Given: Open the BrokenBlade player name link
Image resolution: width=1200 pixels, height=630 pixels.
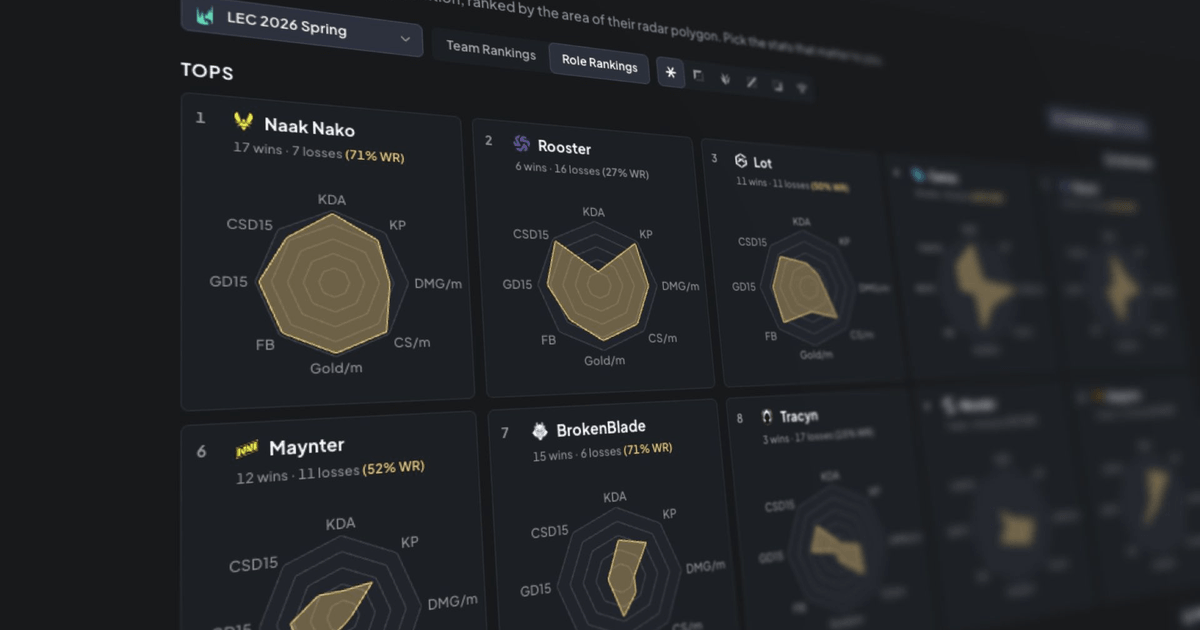Looking at the screenshot, I should 601,428.
